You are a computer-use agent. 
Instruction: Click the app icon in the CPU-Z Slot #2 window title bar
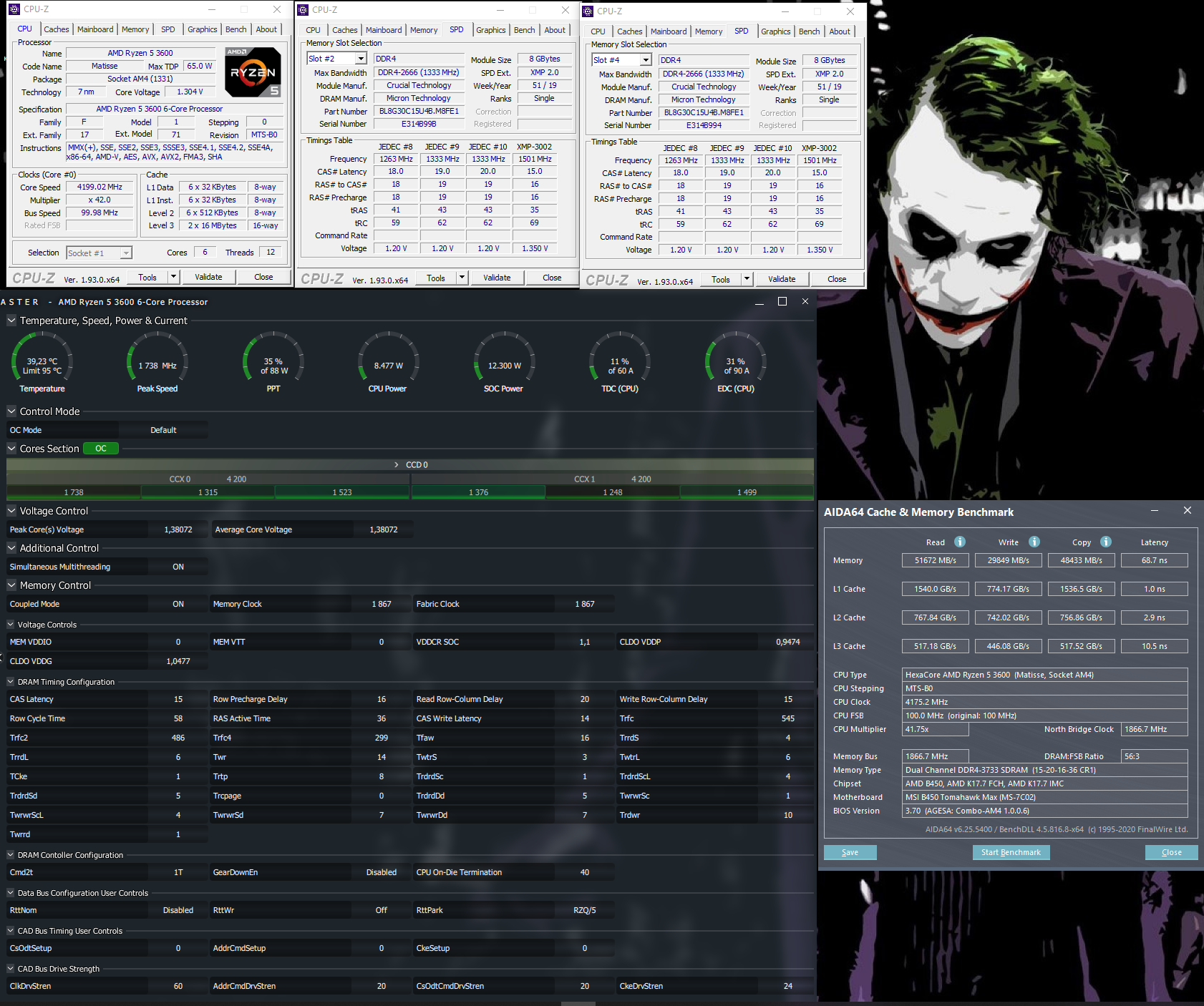[303, 10]
